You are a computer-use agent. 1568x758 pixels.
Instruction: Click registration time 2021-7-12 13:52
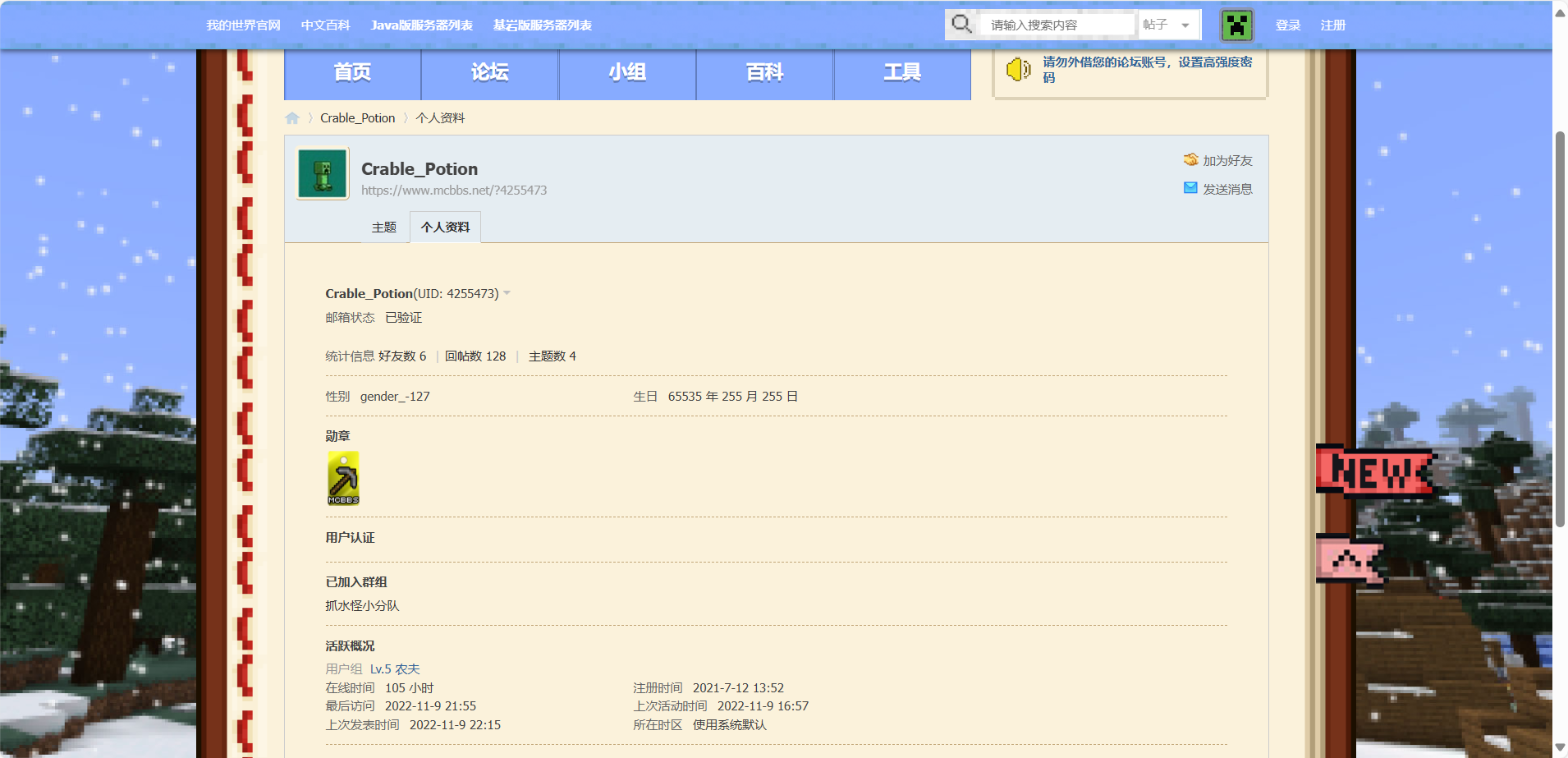(x=738, y=688)
